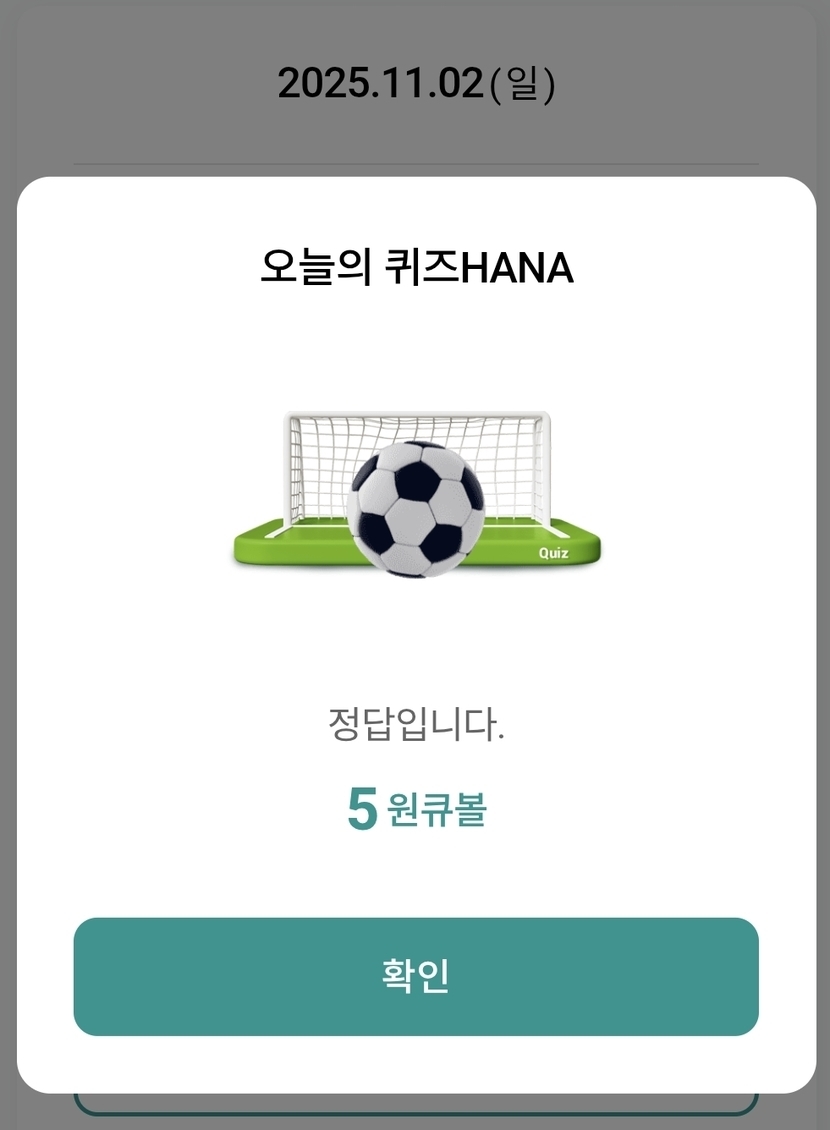Click the right goalpost of the goal
830x1130 pixels.
[x=545, y=470]
